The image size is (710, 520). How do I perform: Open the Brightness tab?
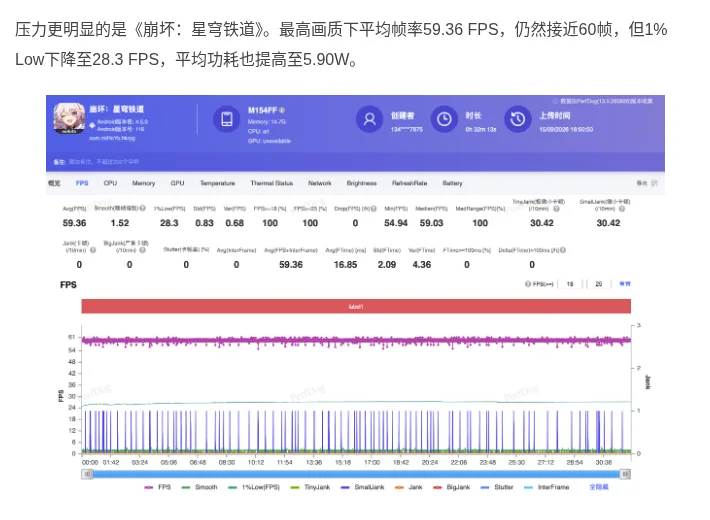click(x=361, y=183)
